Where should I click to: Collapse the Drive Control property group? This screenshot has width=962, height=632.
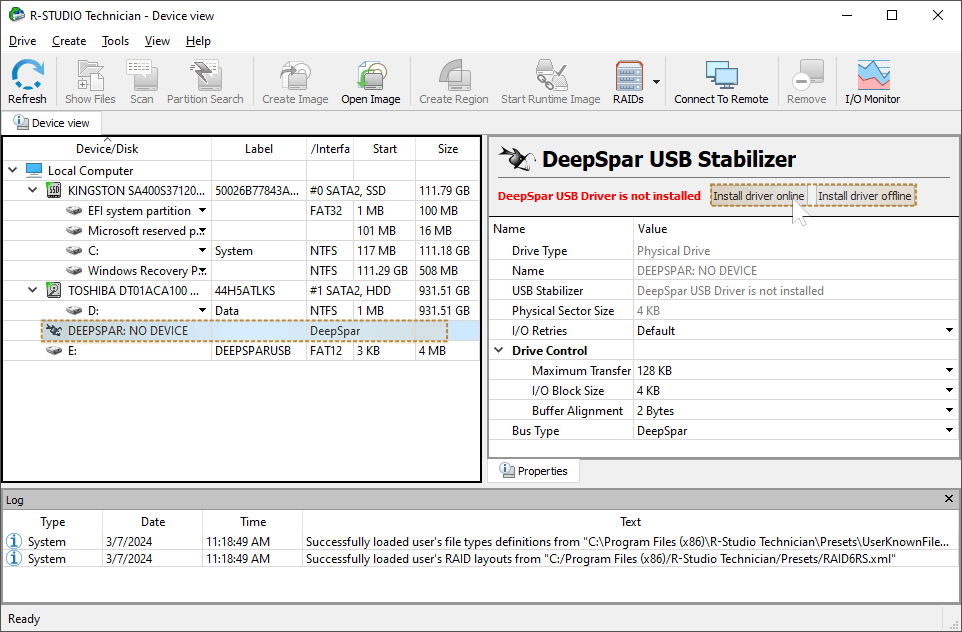tap(499, 350)
